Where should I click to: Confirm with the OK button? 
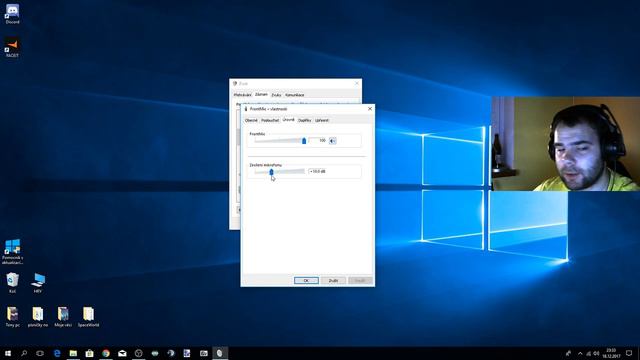pos(306,280)
